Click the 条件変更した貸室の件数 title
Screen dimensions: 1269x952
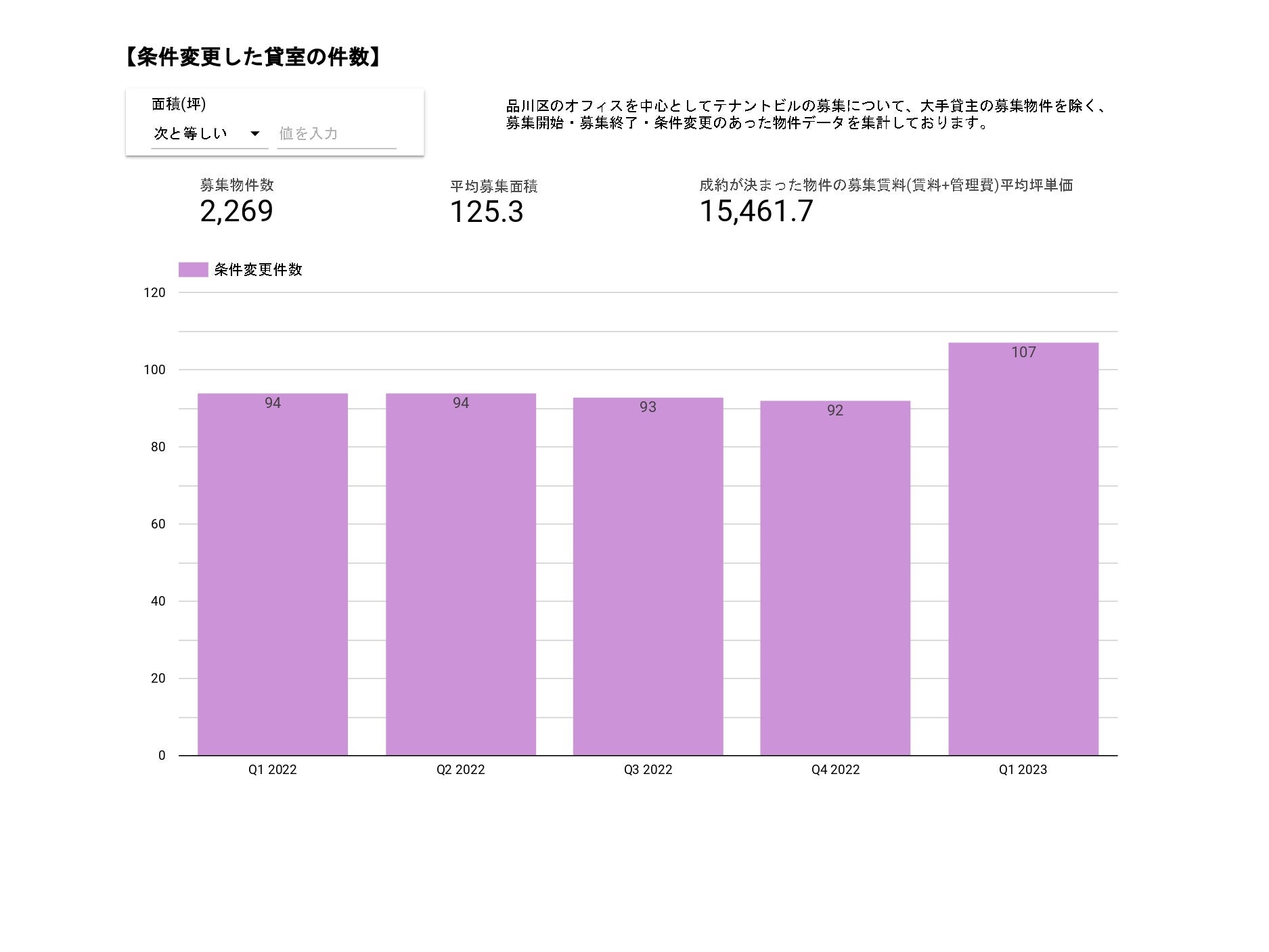tap(253, 57)
